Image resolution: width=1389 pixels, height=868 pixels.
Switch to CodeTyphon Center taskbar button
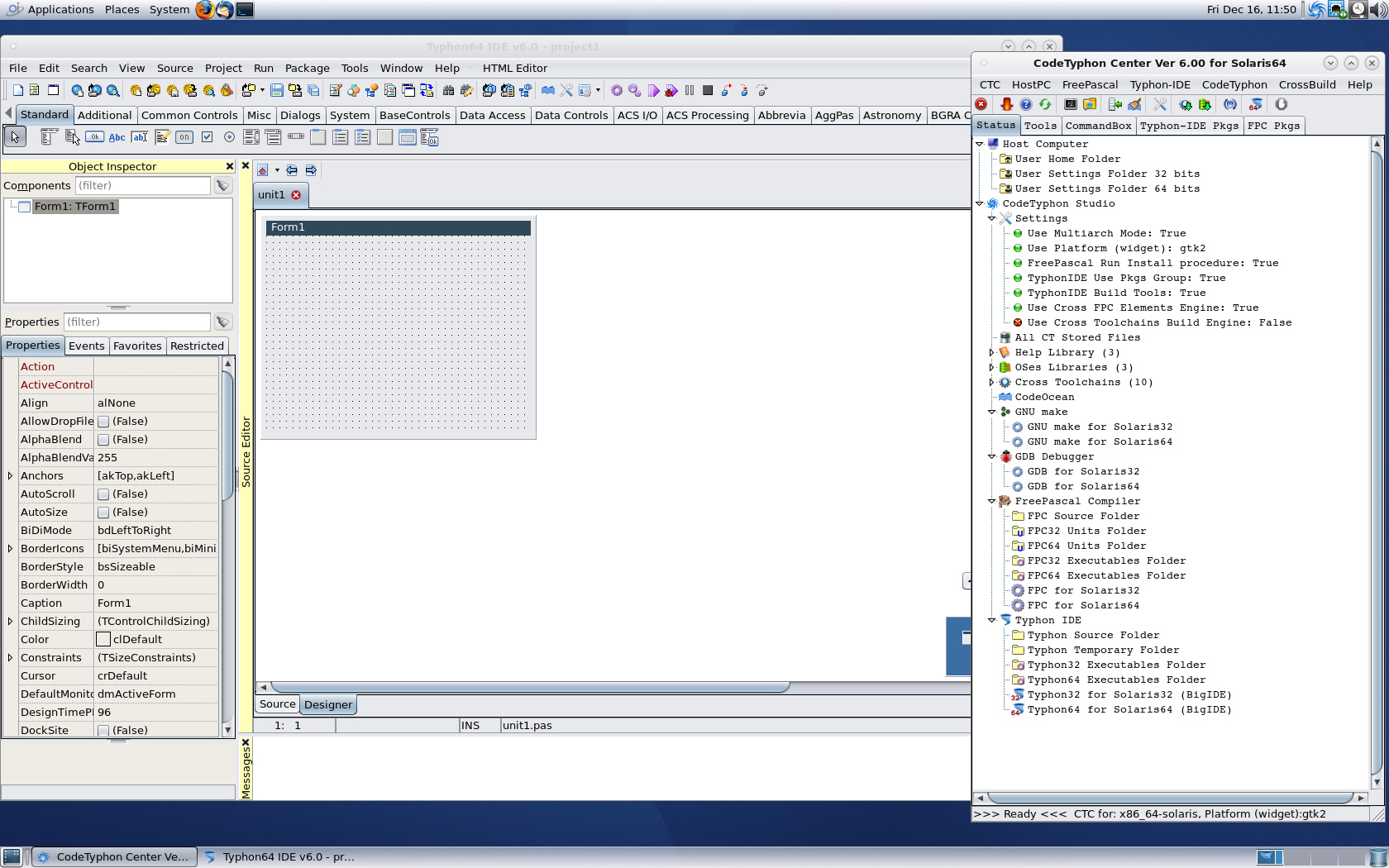pos(115,857)
